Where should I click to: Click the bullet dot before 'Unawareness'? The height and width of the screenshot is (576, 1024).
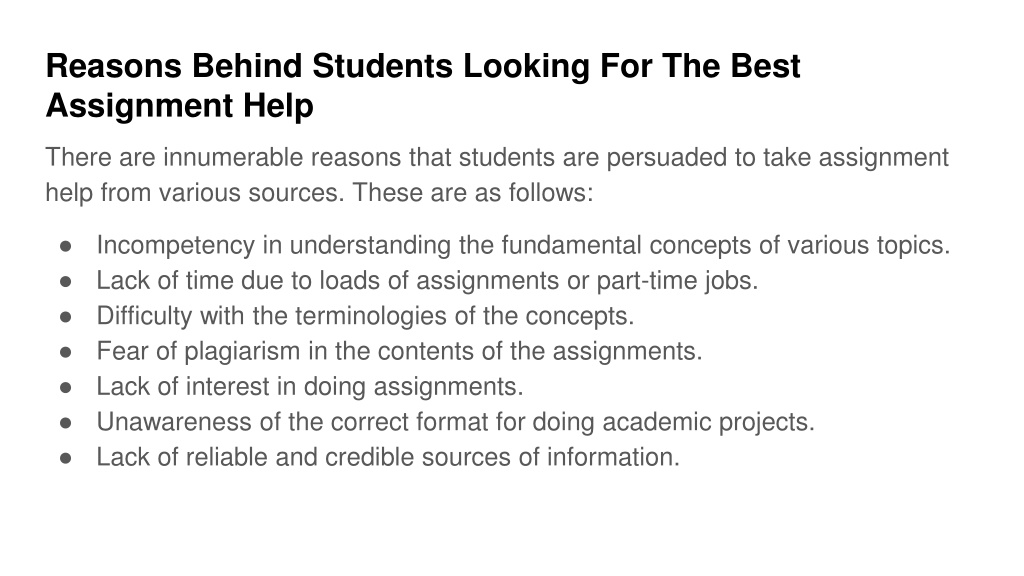click(65, 423)
